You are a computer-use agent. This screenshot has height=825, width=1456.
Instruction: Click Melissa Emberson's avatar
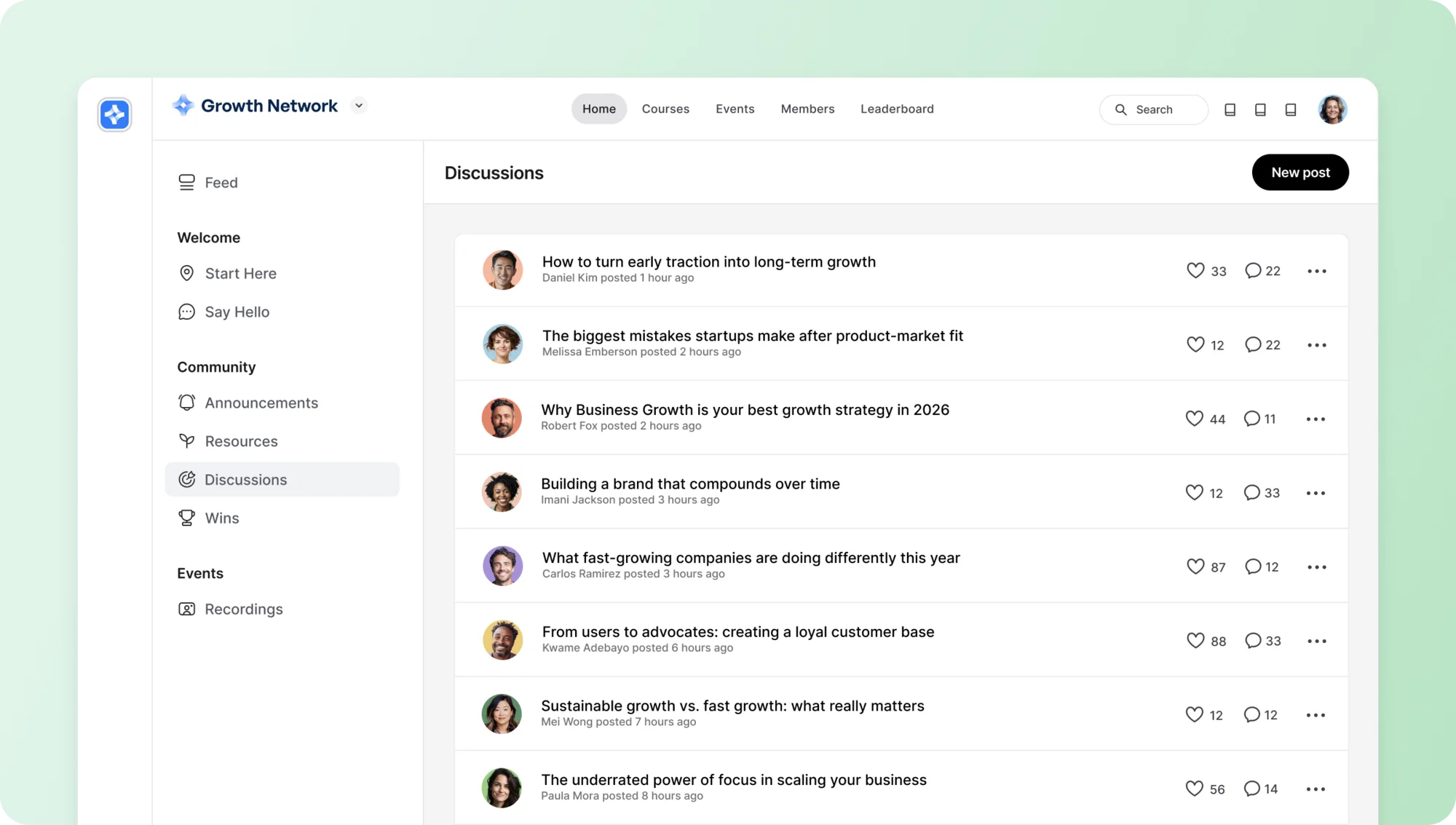point(502,344)
